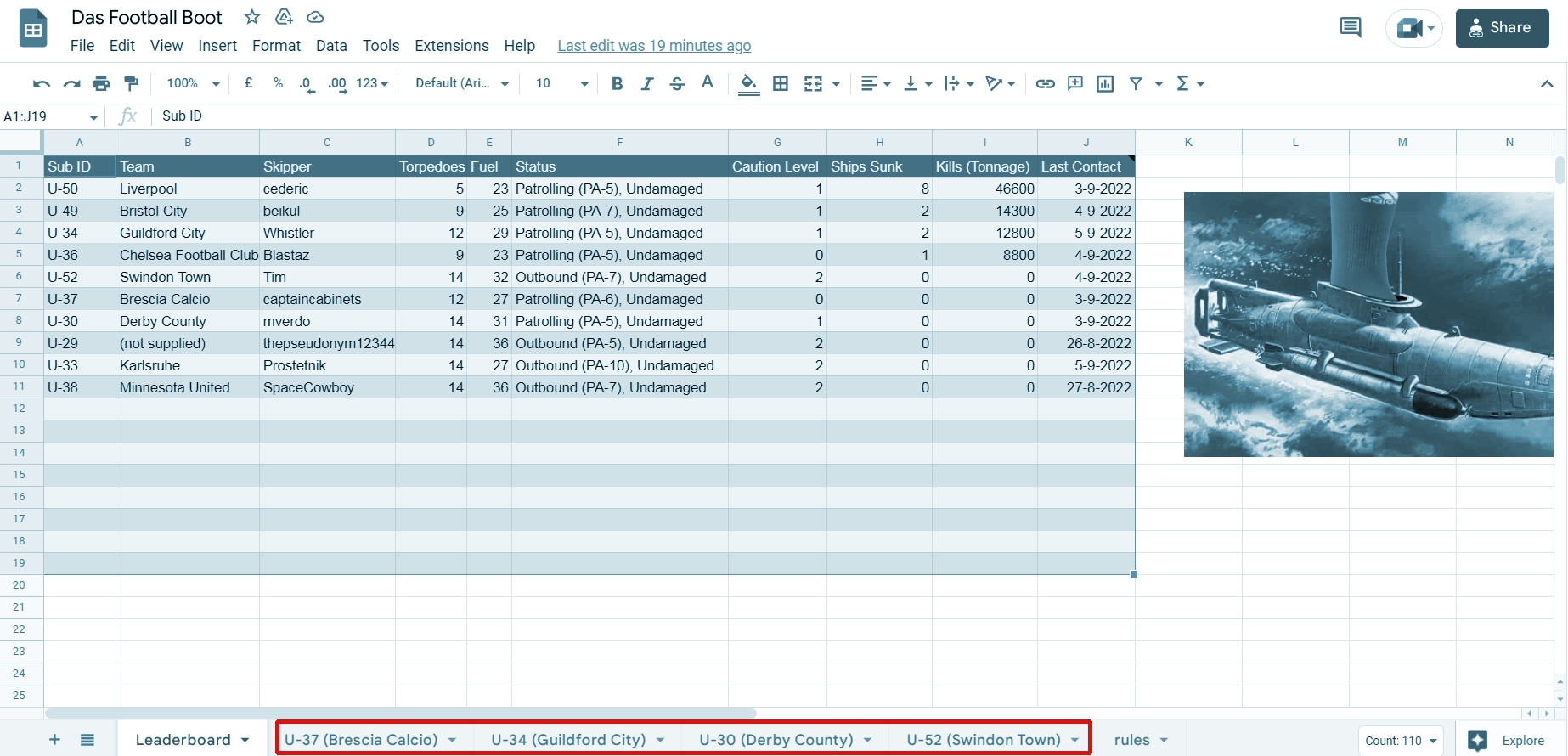Click the undo icon
This screenshot has height=756, width=1568.
click(41, 83)
